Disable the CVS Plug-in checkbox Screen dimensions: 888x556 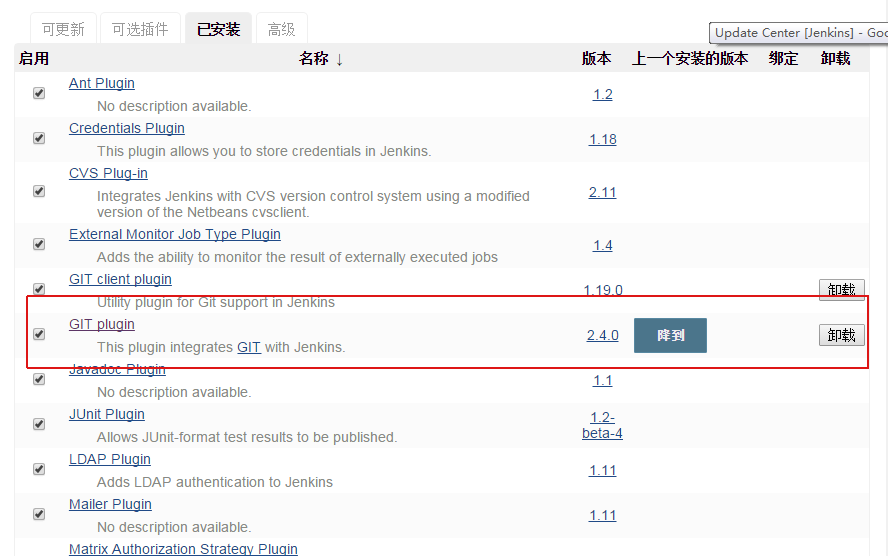[x=39, y=191]
